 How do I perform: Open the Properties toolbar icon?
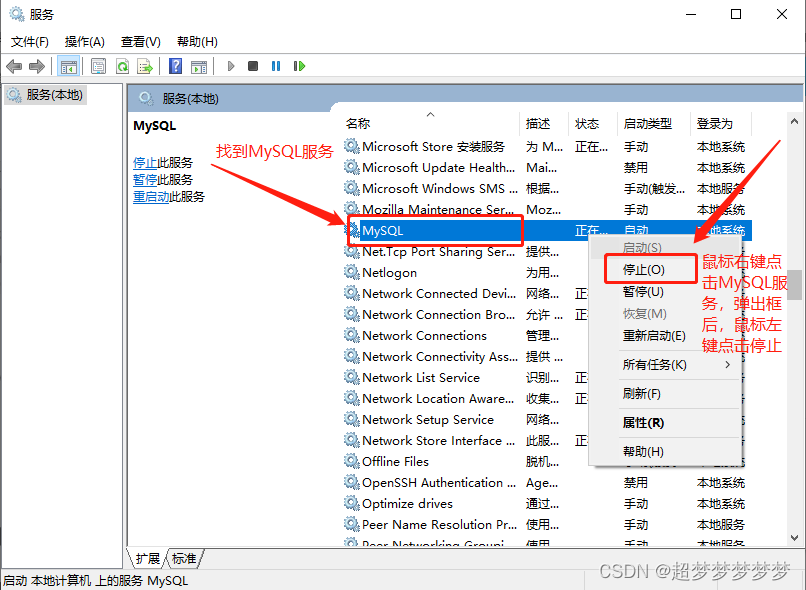98,66
